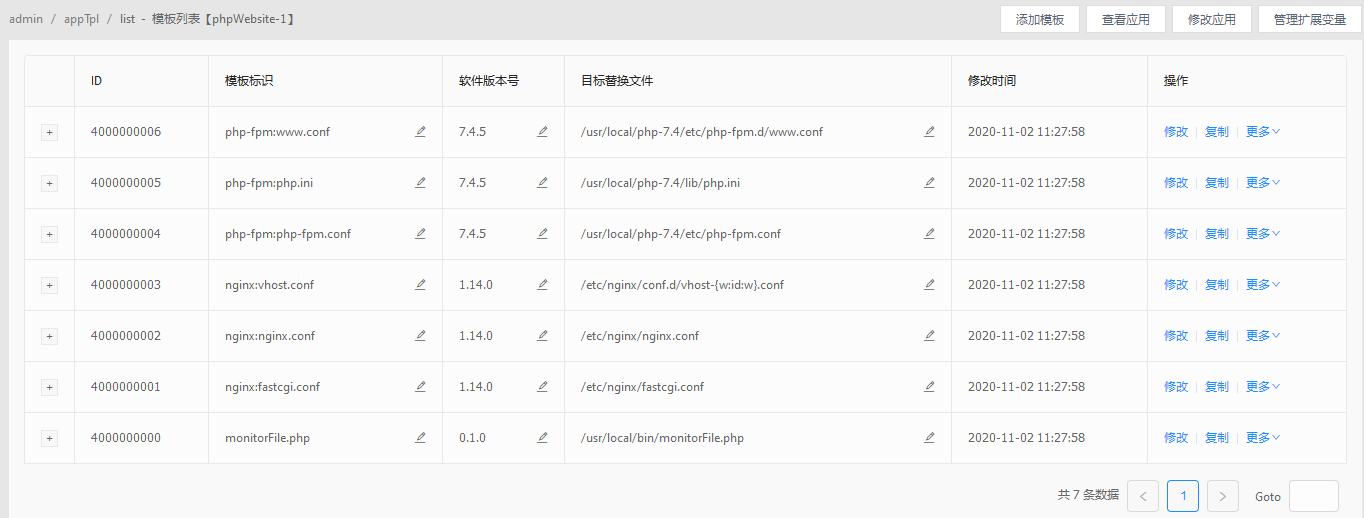Click 添加模板 button

[x=1040, y=19]
